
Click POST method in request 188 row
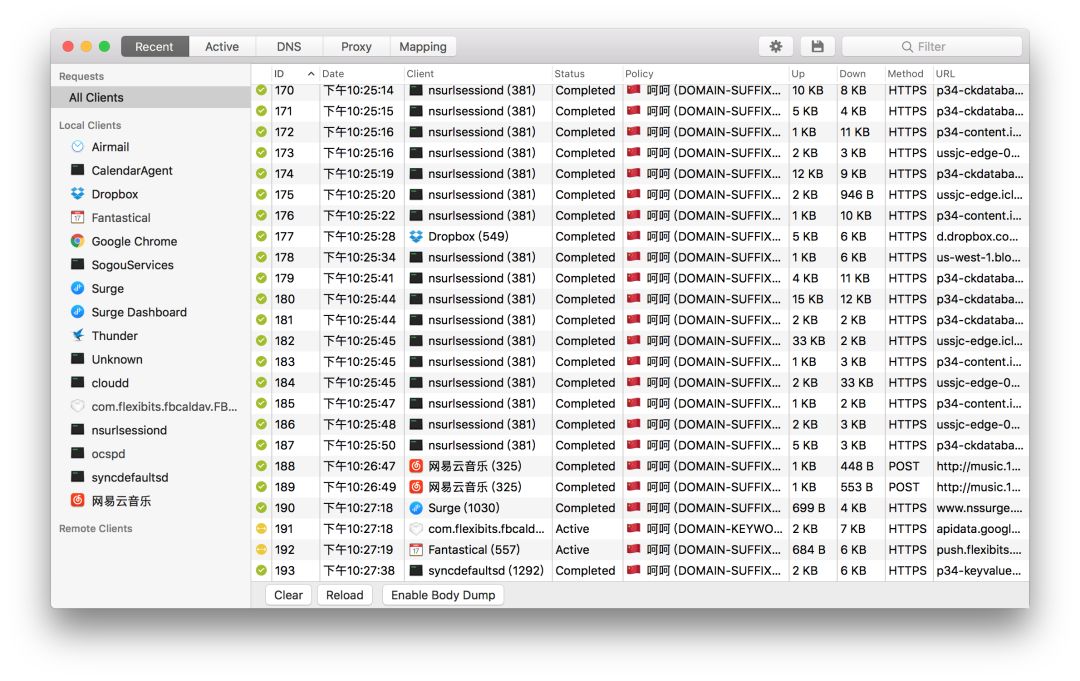coord(904,466)
